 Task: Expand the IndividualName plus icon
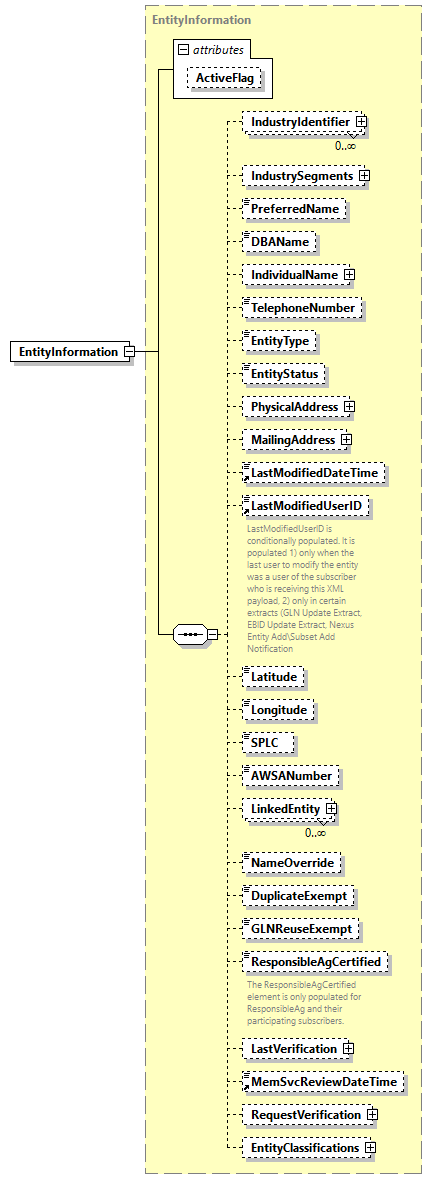[x=348, y=275]
